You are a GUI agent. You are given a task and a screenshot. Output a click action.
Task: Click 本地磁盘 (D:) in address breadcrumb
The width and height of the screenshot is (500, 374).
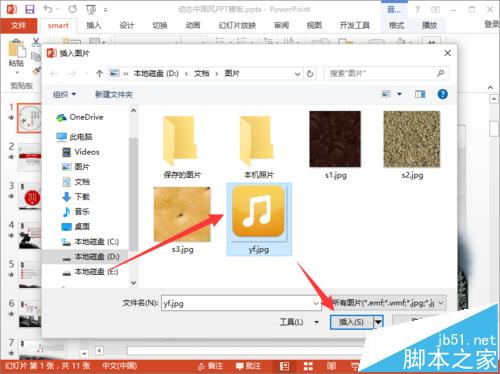coord(156,73)
